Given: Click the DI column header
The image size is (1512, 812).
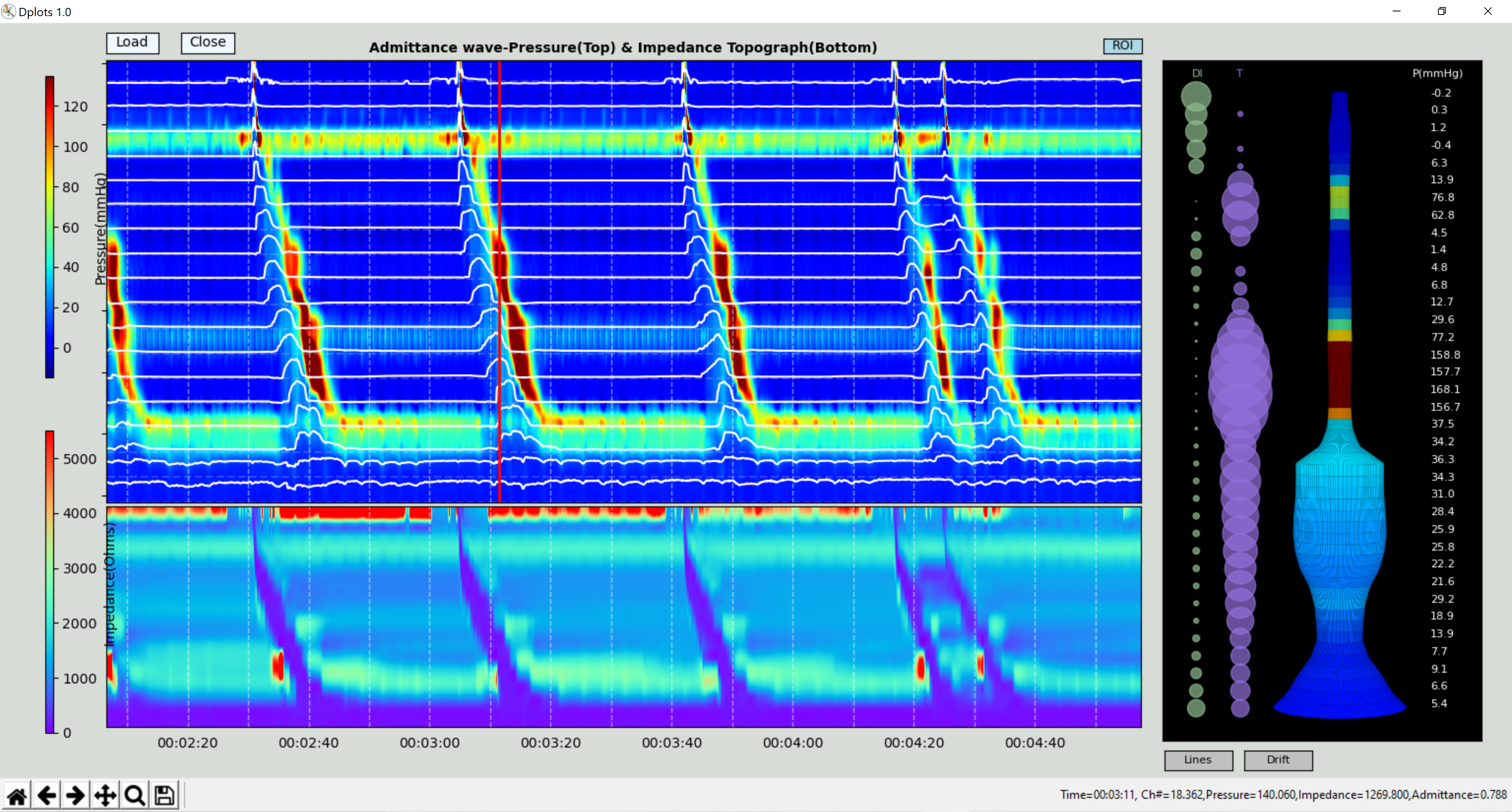Looking at the screenshot, I should point(1197,73).
